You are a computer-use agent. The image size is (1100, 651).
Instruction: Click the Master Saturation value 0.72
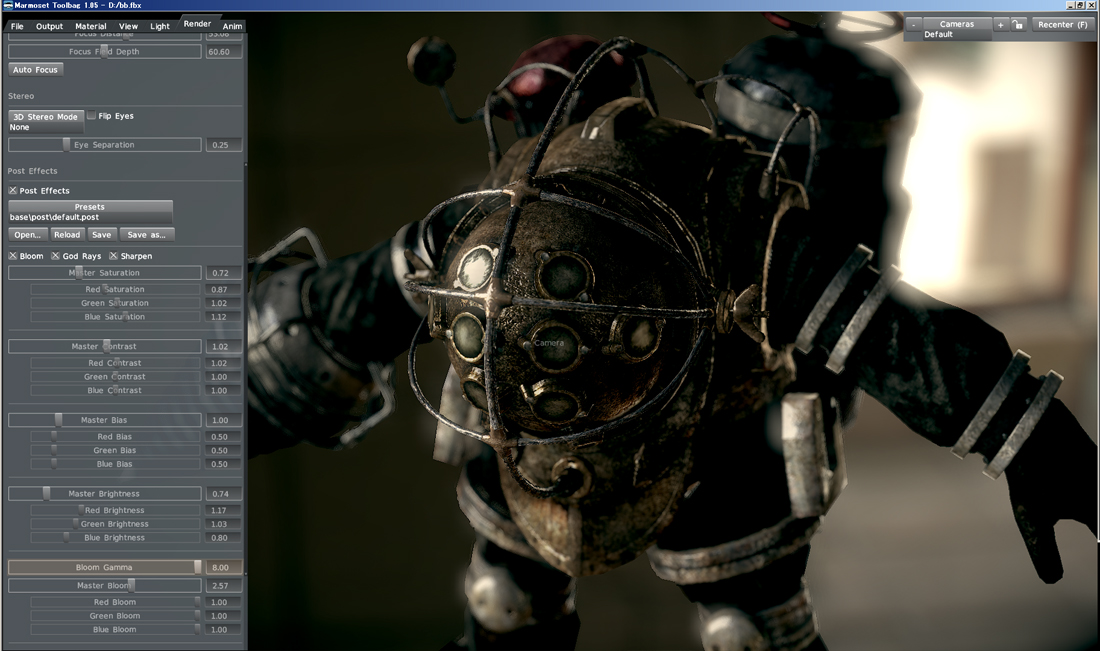[223, 273]
